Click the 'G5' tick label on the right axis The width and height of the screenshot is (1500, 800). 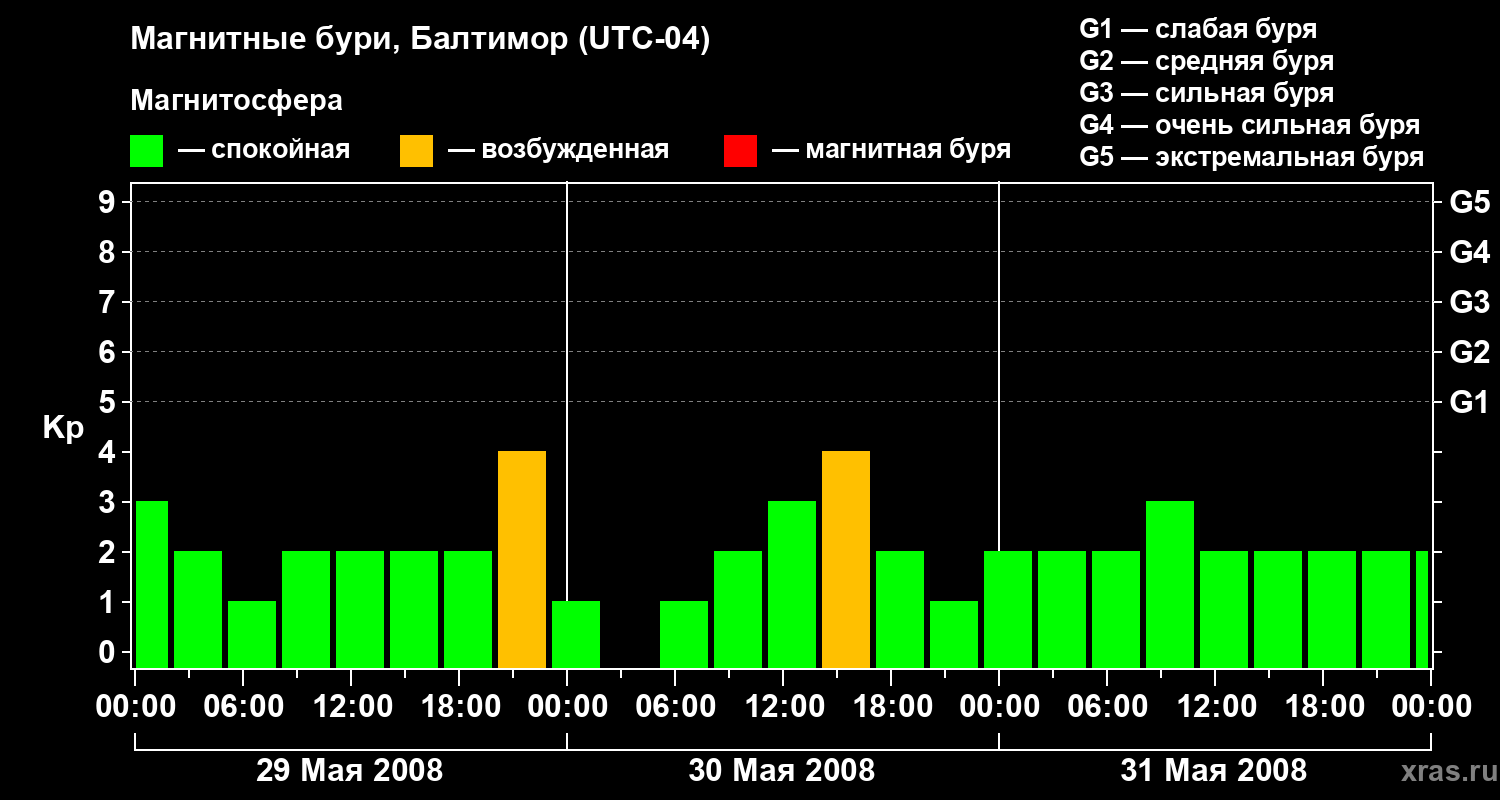[x=1469, y=202]
